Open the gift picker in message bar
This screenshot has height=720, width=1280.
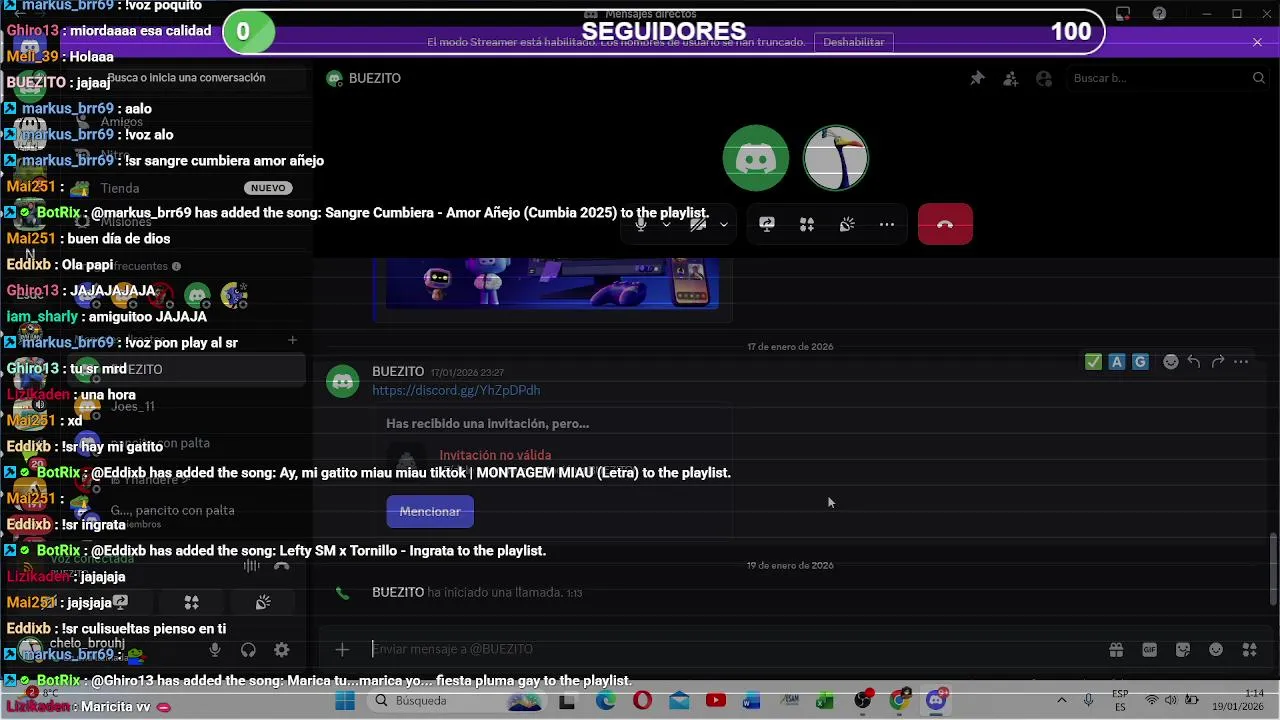(1116, 650)
